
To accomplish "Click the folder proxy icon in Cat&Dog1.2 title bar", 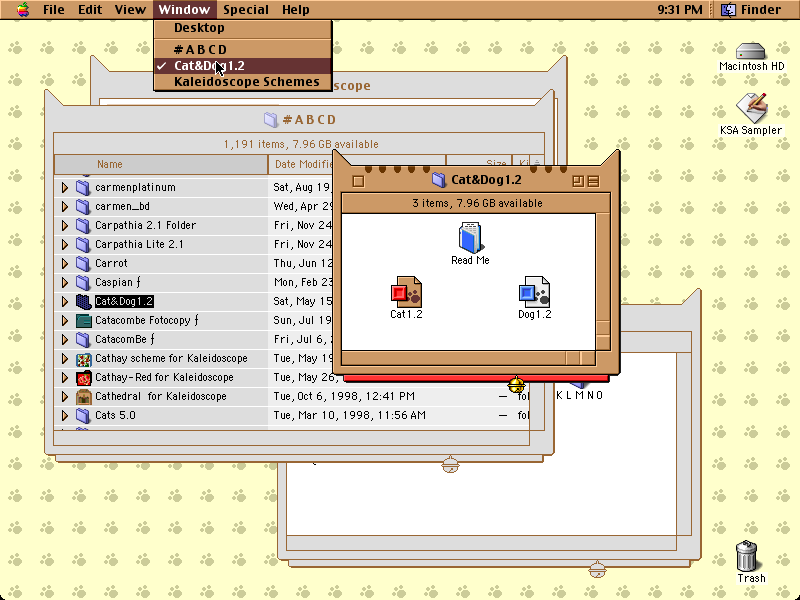I will 438,180.
